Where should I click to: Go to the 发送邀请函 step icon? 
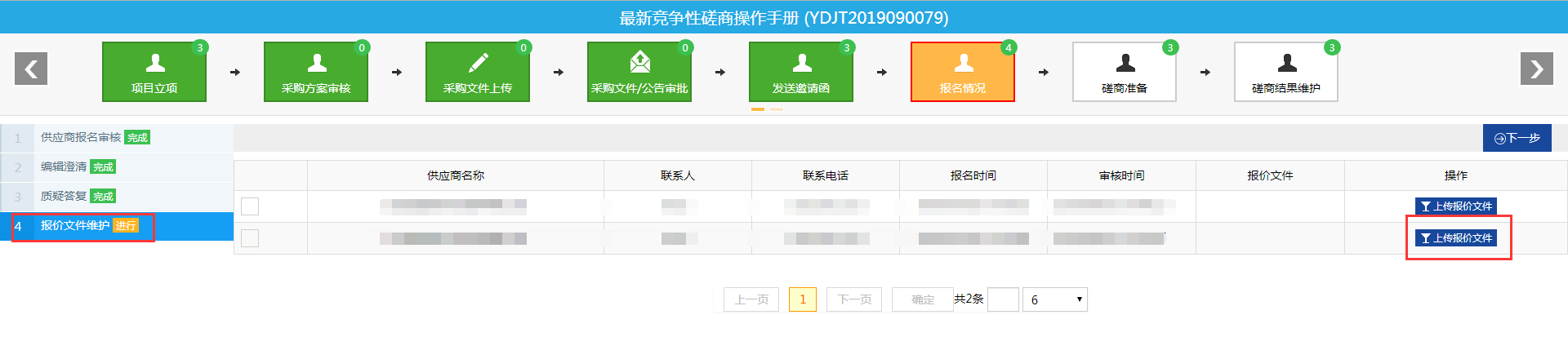(801, 72)
